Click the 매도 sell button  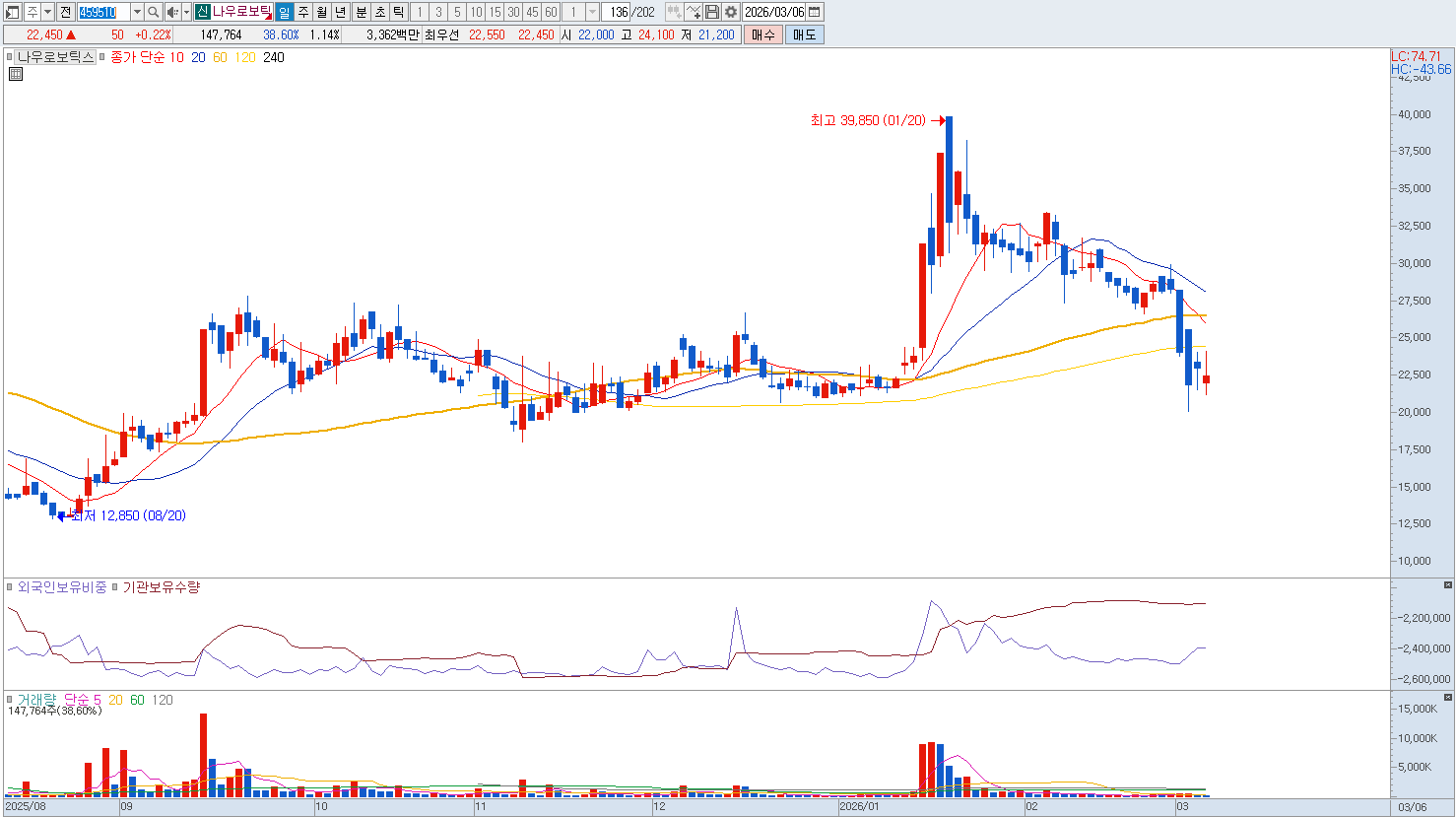coord(804,34)
